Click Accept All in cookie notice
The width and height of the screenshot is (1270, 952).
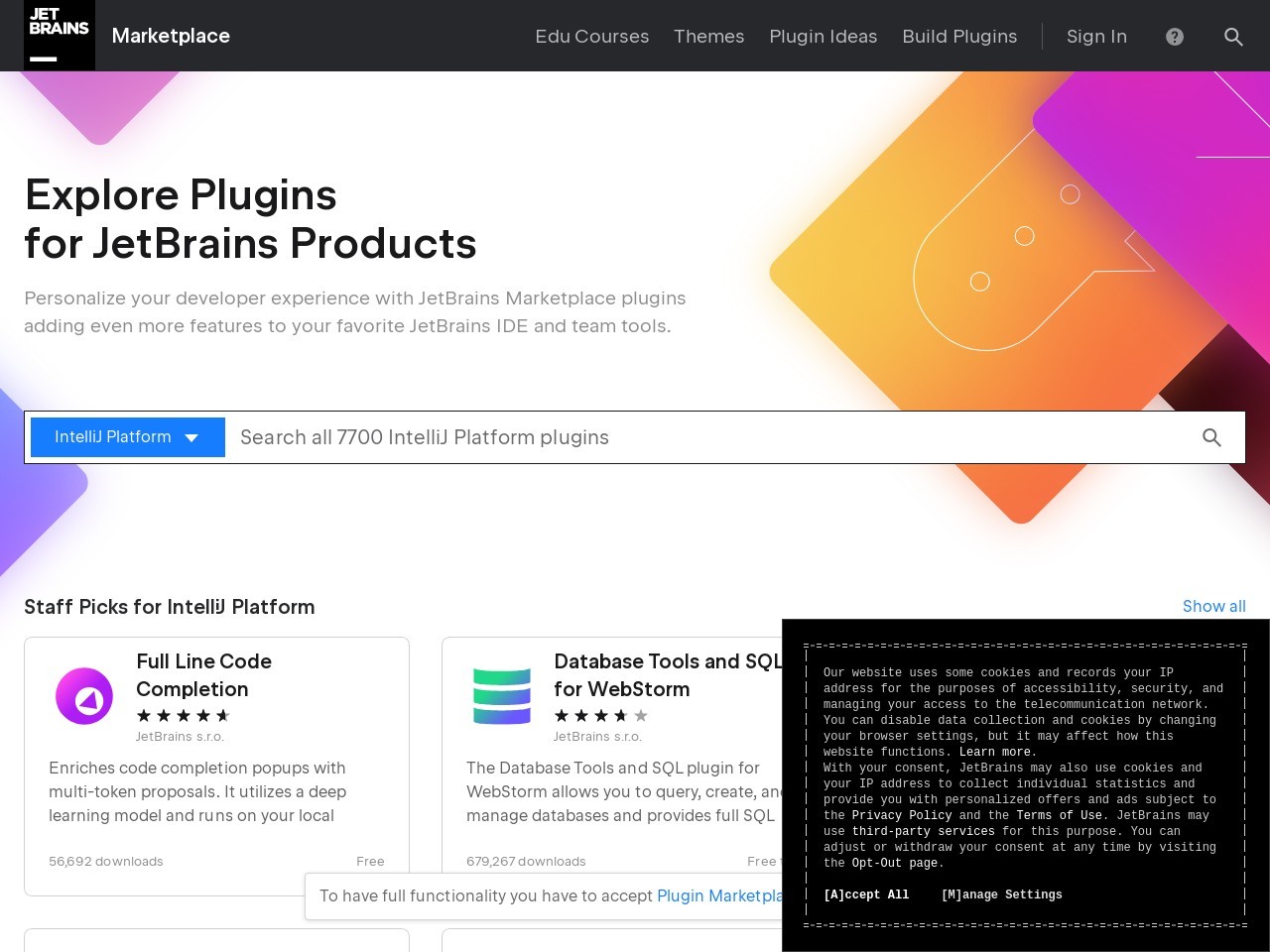[x=866, y=894]
